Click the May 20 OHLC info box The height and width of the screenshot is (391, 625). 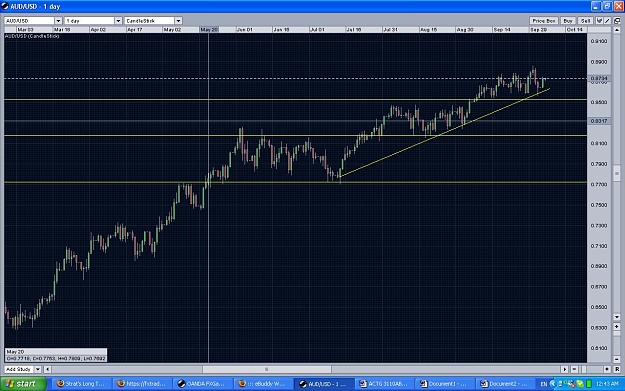point(56,355)
